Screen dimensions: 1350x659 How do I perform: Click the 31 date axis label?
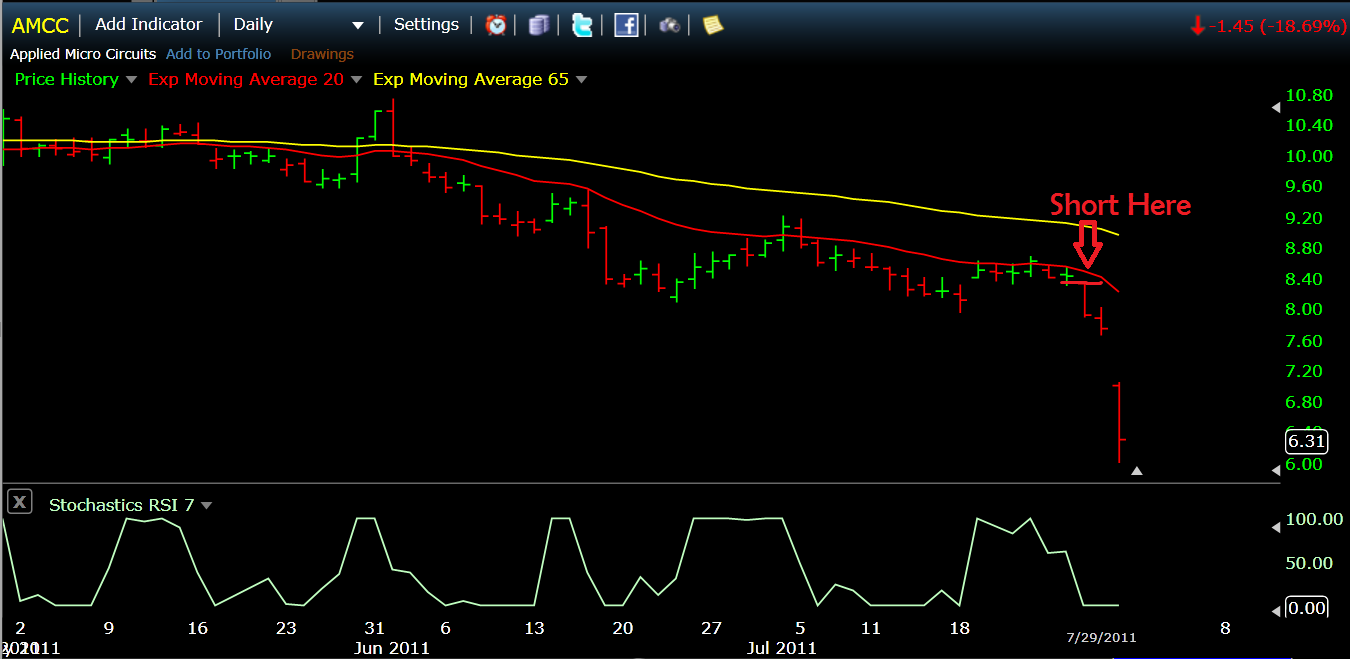click(x=374, y=628)
